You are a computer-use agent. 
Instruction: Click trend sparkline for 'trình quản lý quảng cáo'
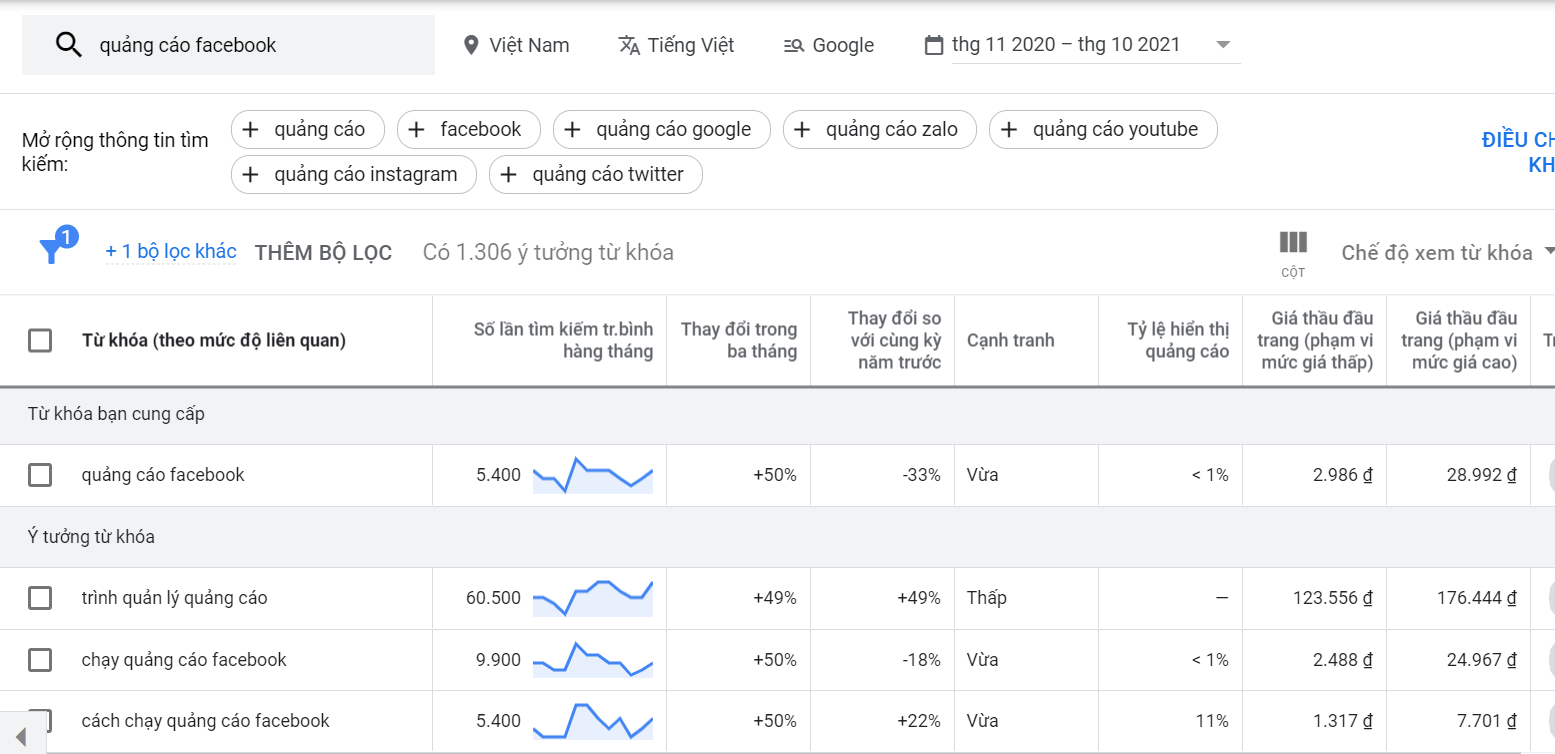point(593,598)
